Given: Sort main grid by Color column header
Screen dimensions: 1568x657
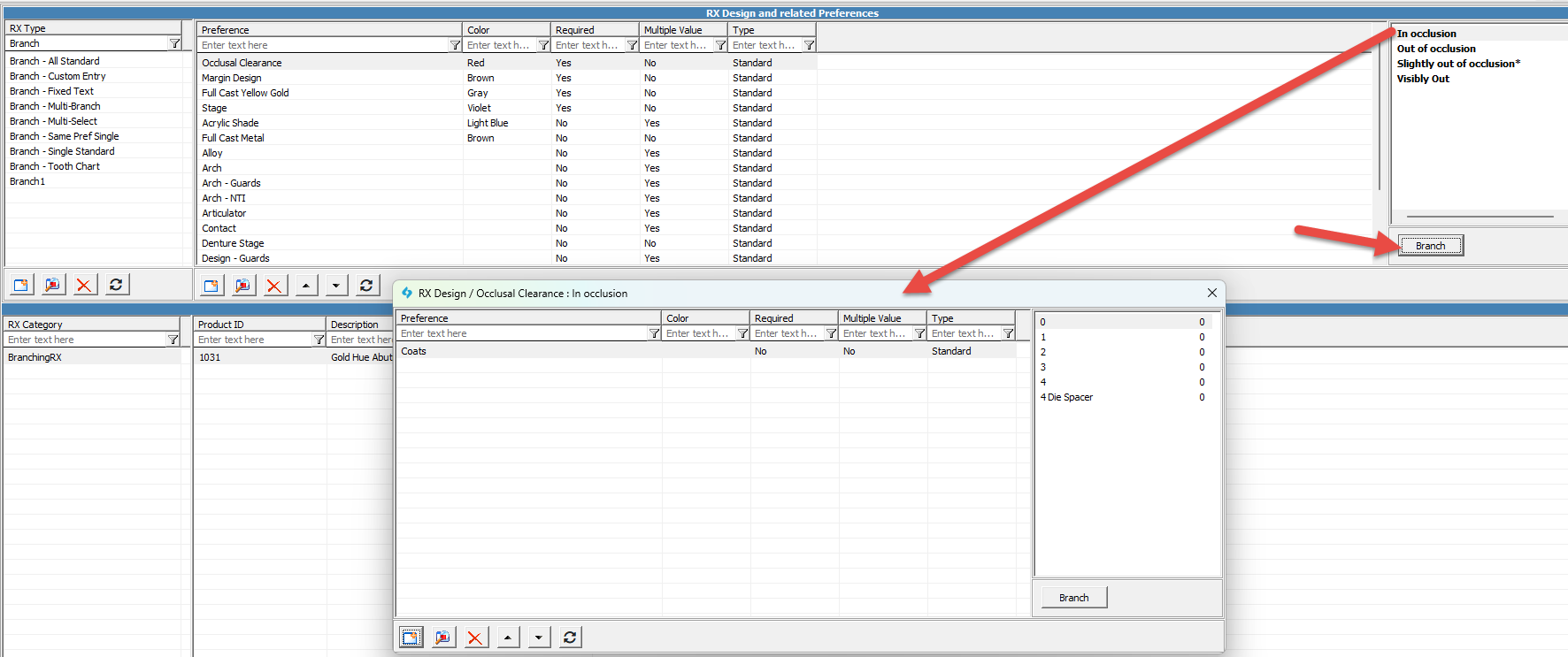Looking at the screenshot, I should (x=506, y=30).
